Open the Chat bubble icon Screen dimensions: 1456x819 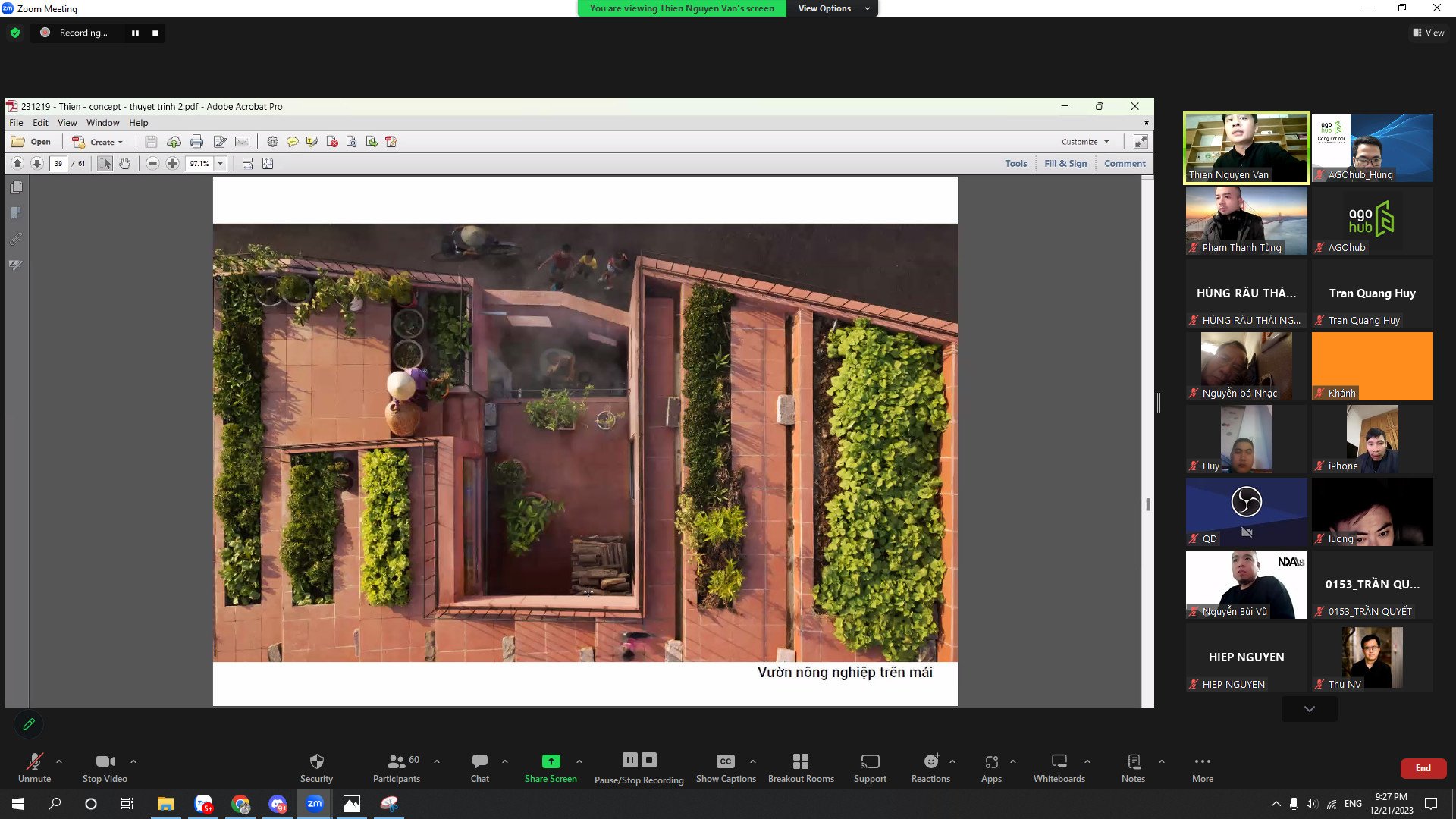(479, 761)
